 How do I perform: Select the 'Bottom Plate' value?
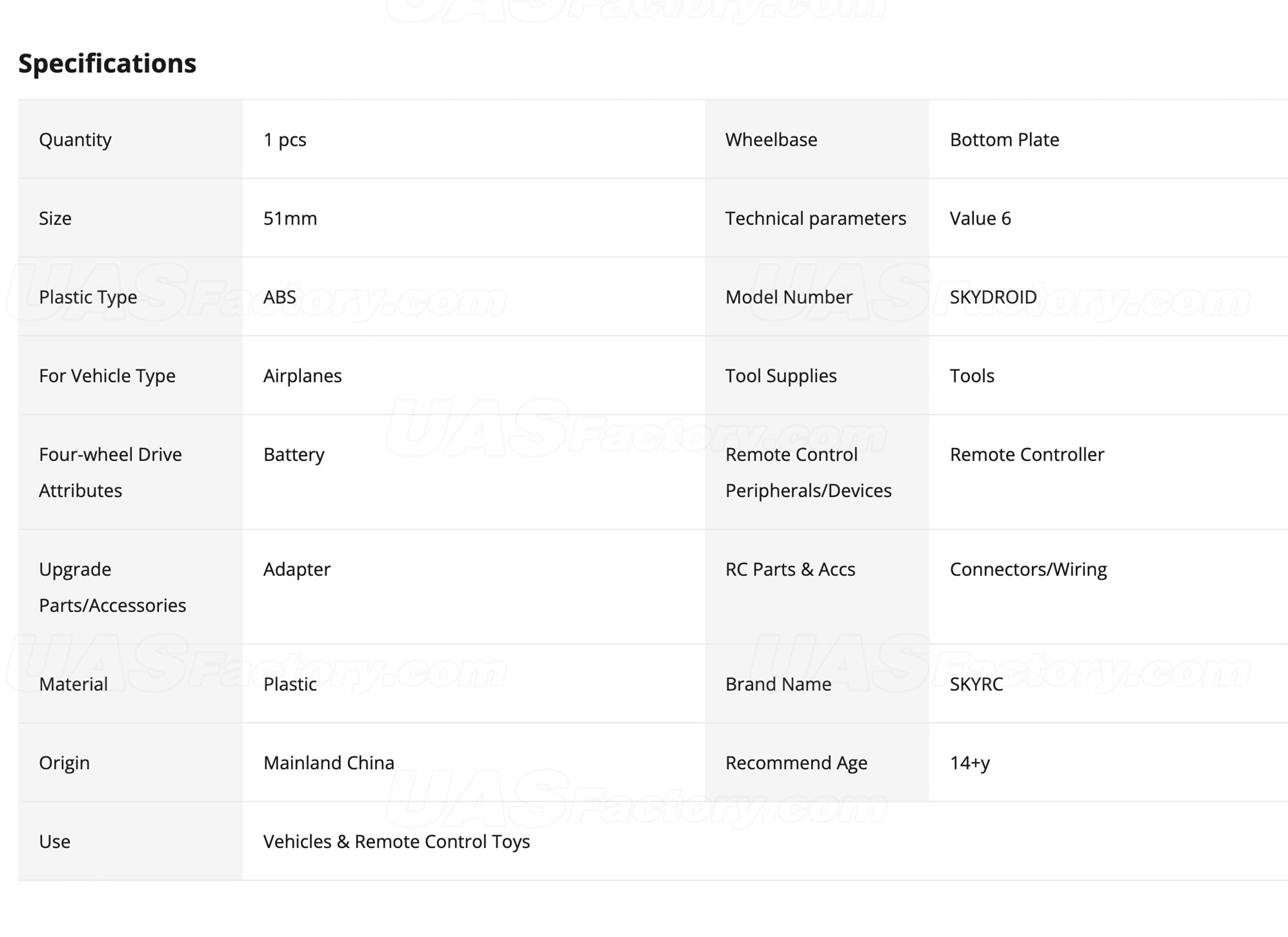click(1004, 140)
